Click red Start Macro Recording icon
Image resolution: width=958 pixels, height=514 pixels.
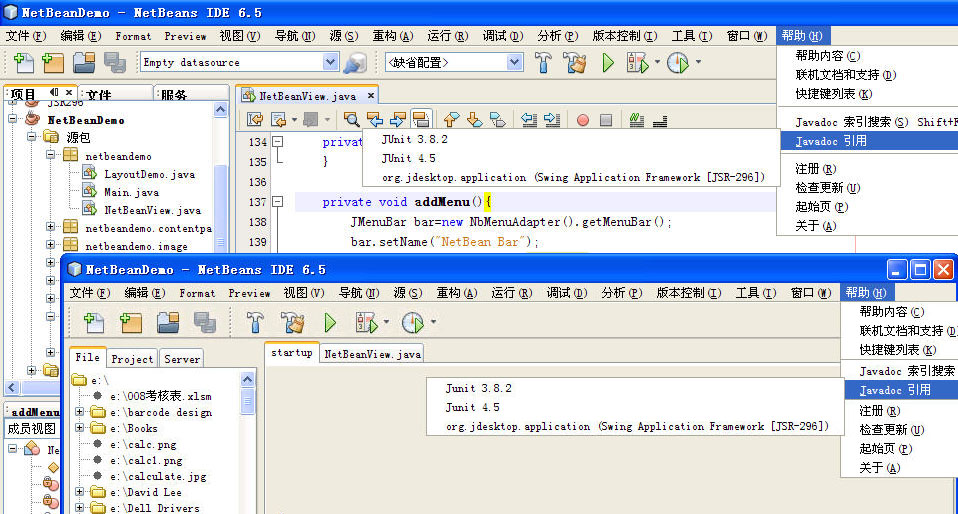tap(583, 120)
